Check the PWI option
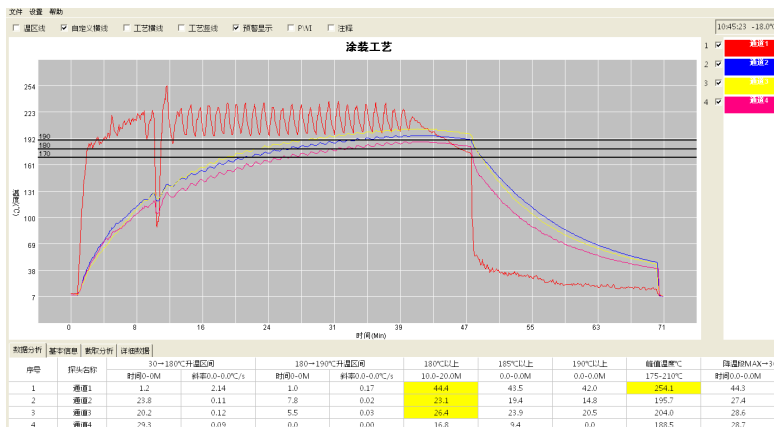Image resolution: width=774 pixels, height=427 pixels. tap(291, 28)
